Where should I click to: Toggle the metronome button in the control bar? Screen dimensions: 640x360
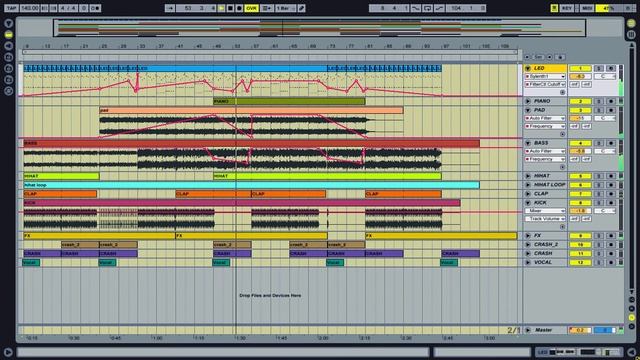click(95, 8)
